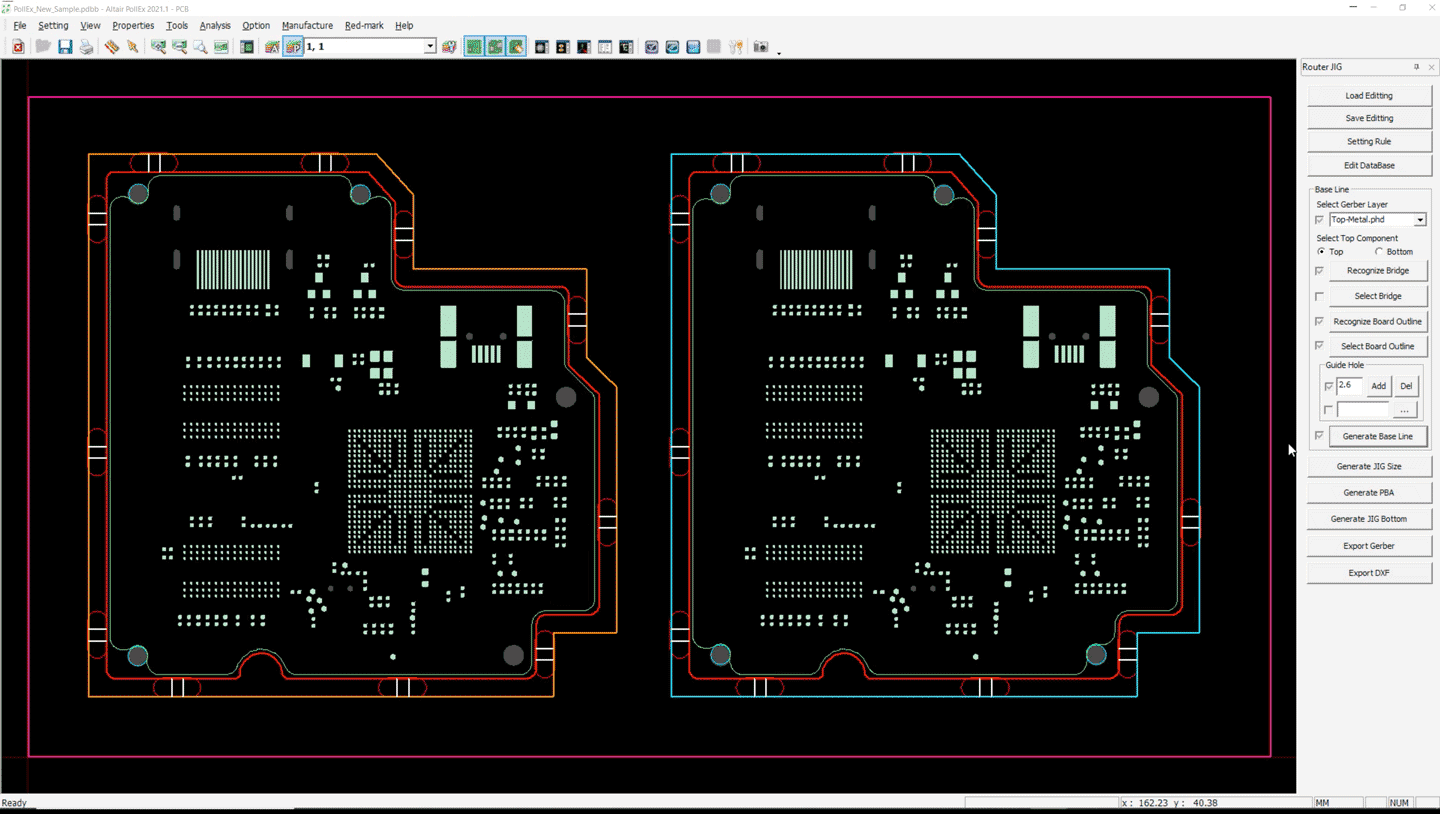Click the red close-file toolbar icon

click(18, 47)
